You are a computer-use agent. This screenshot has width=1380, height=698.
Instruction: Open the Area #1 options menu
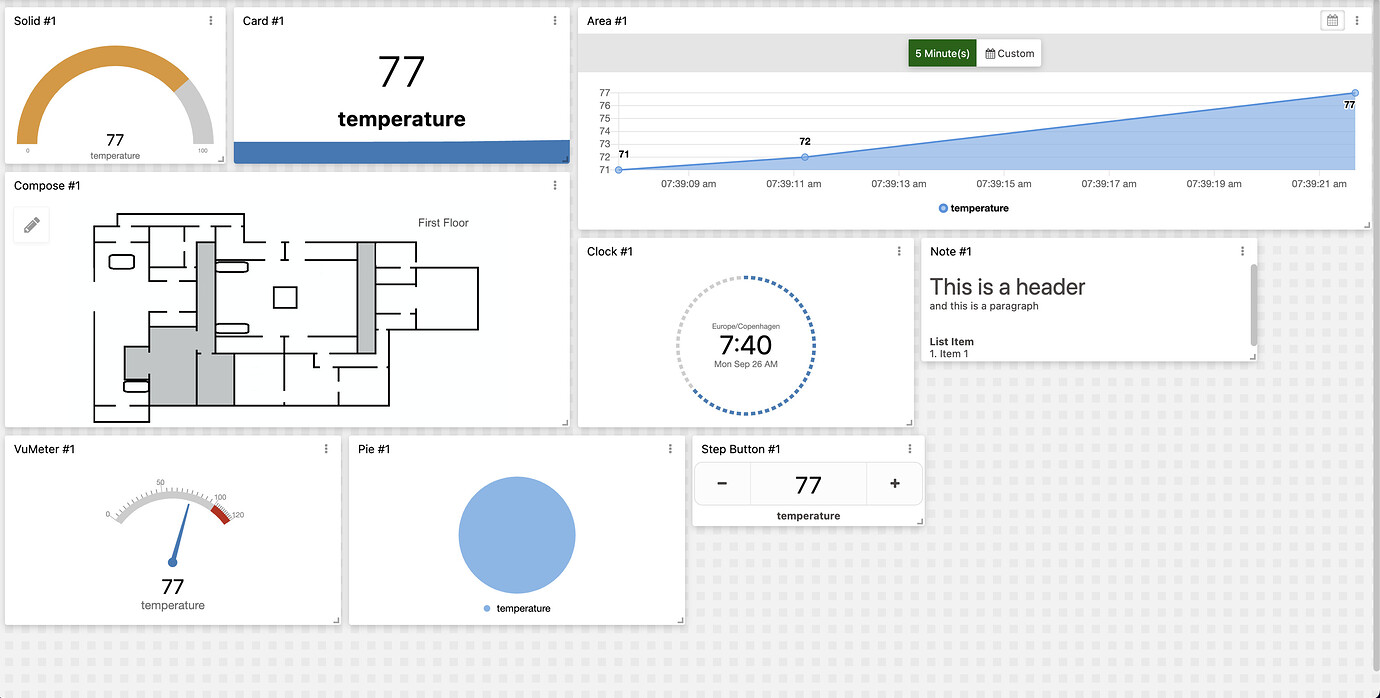[1356, 20]
